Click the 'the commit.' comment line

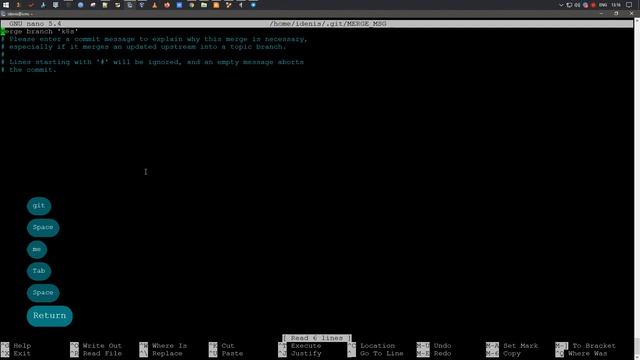29,70
